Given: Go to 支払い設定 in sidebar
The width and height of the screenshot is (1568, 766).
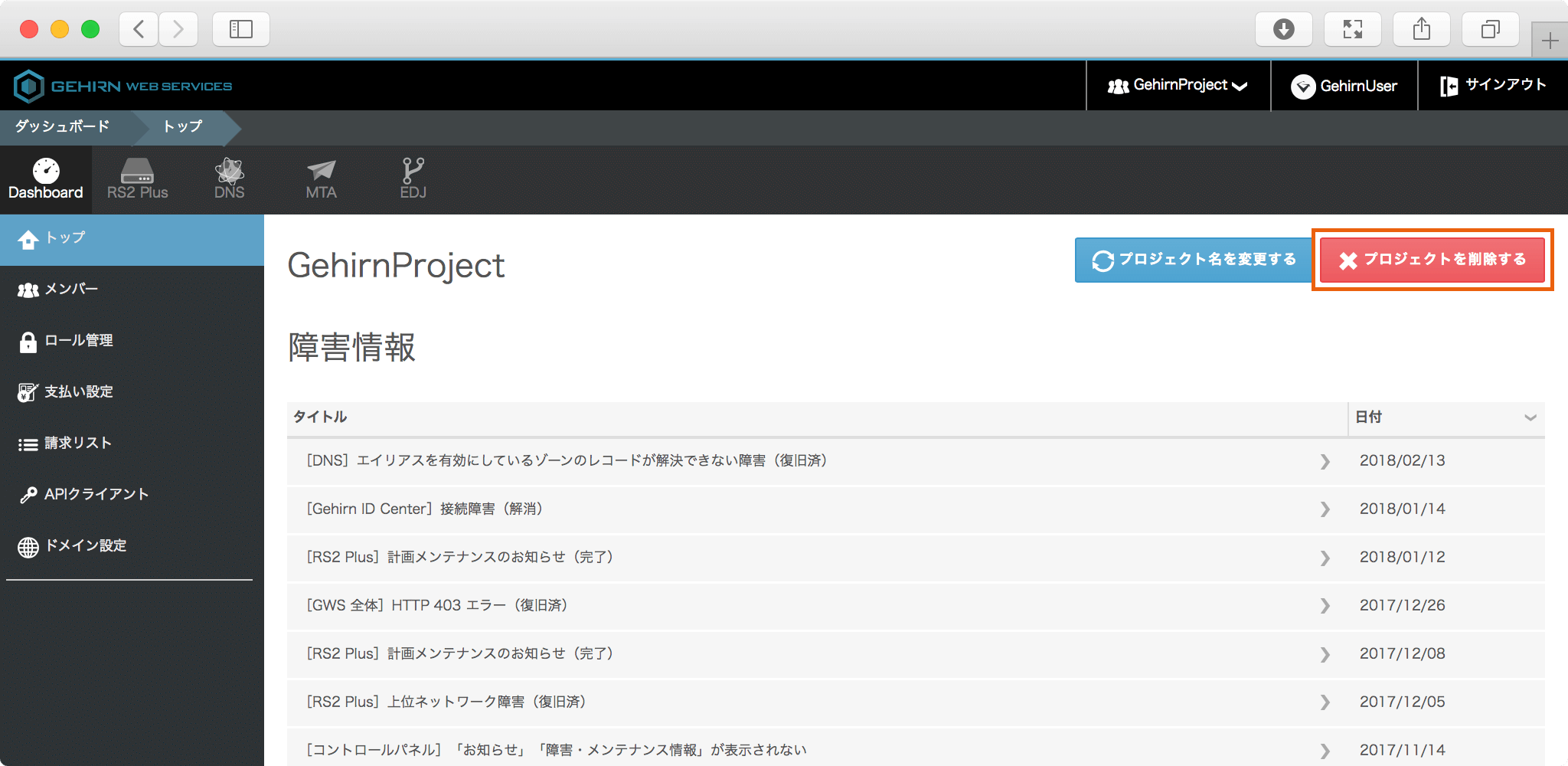Looking at the screenshot, I should click(x=78, y=392).
